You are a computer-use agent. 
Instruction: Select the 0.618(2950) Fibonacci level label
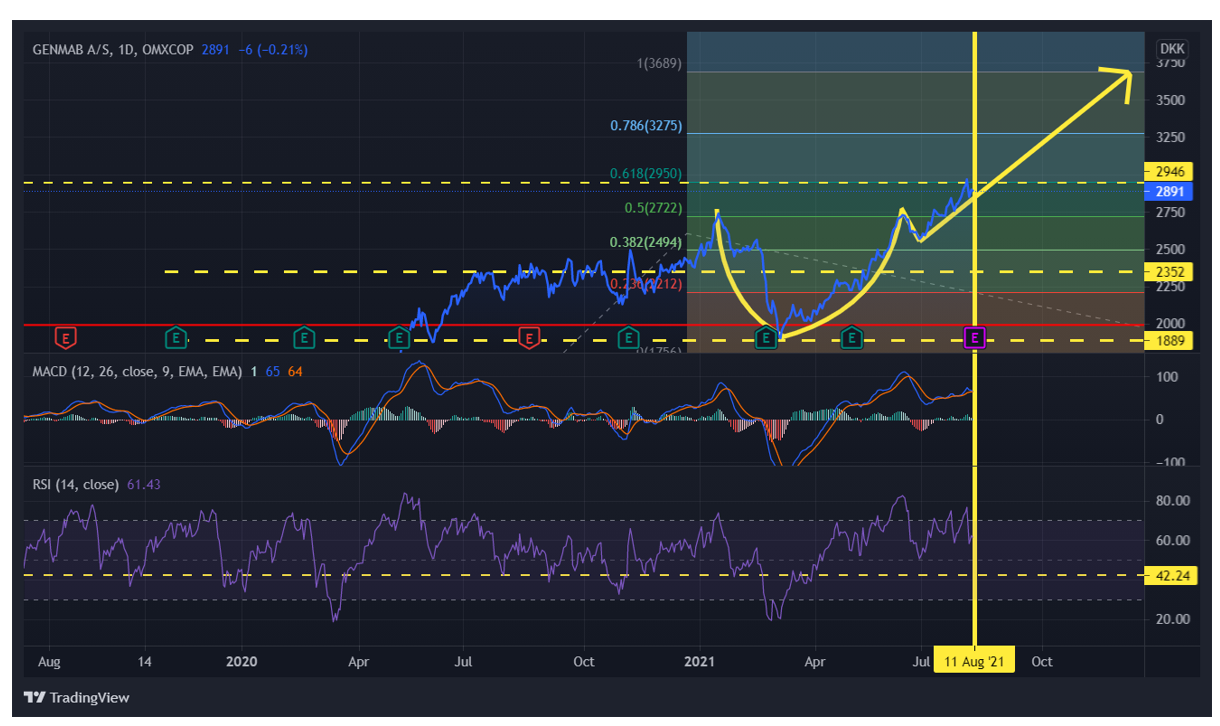(x=646, y=173)
